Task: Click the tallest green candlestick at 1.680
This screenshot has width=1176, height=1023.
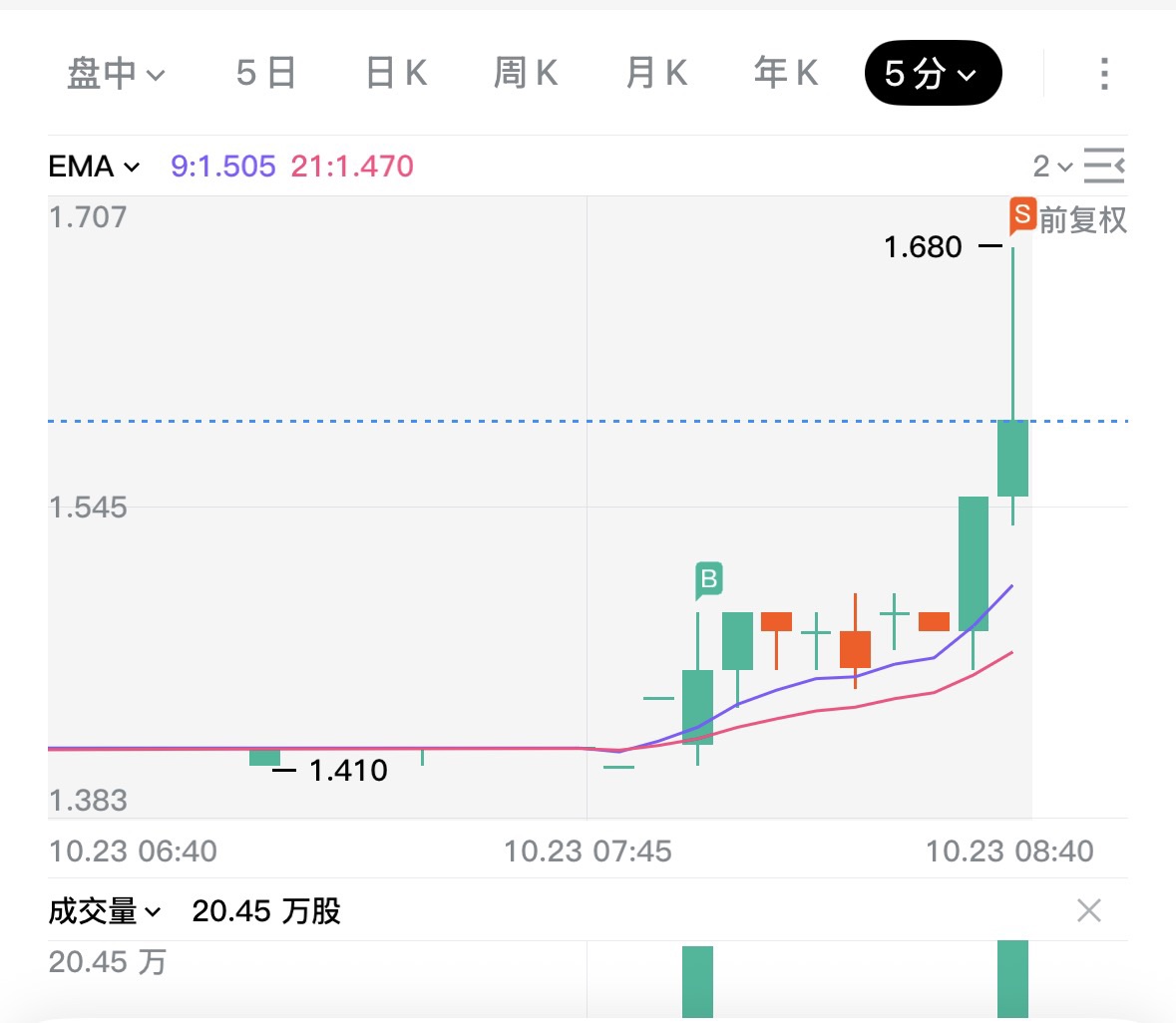Action: (1012, 458)
